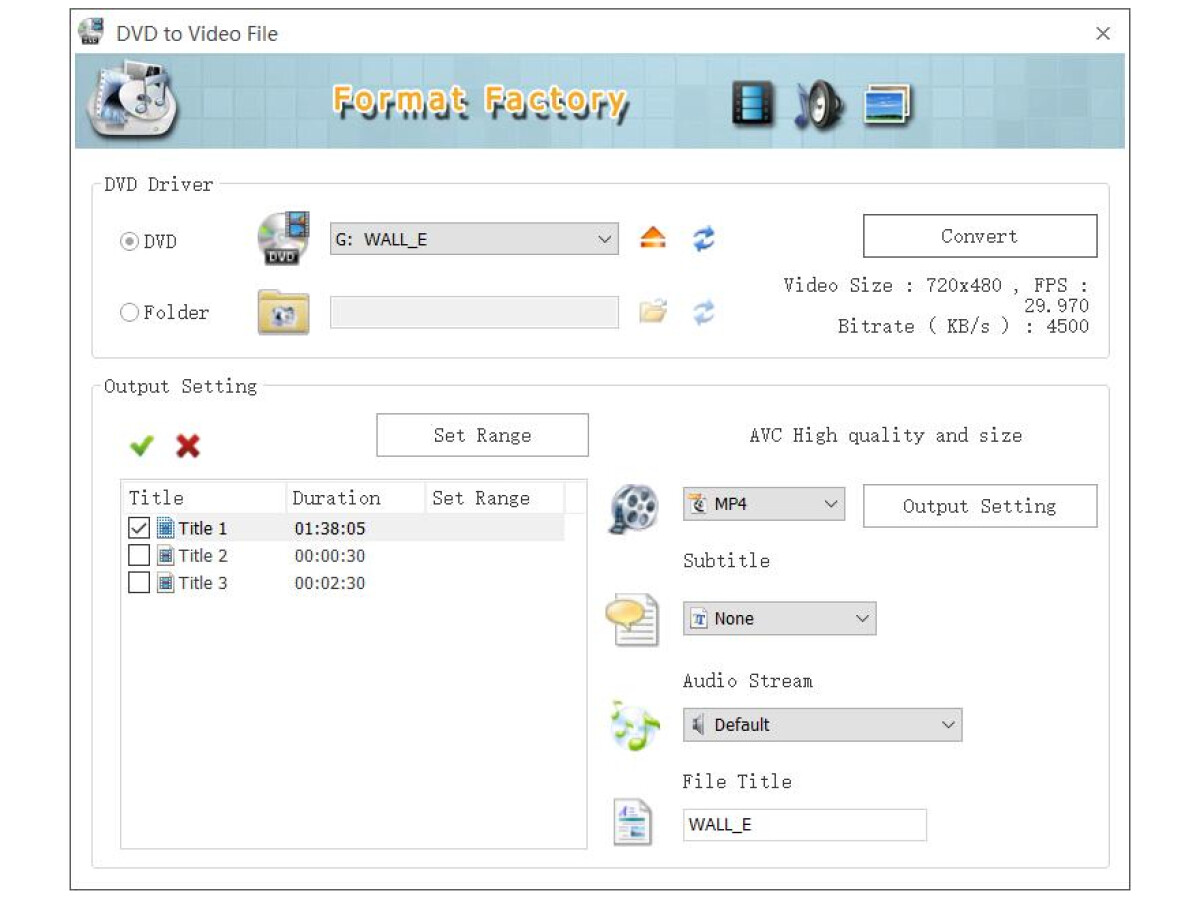This screenshot has width=1200, height=900.
Task: Refresh the Folder source
Action: 704,312
